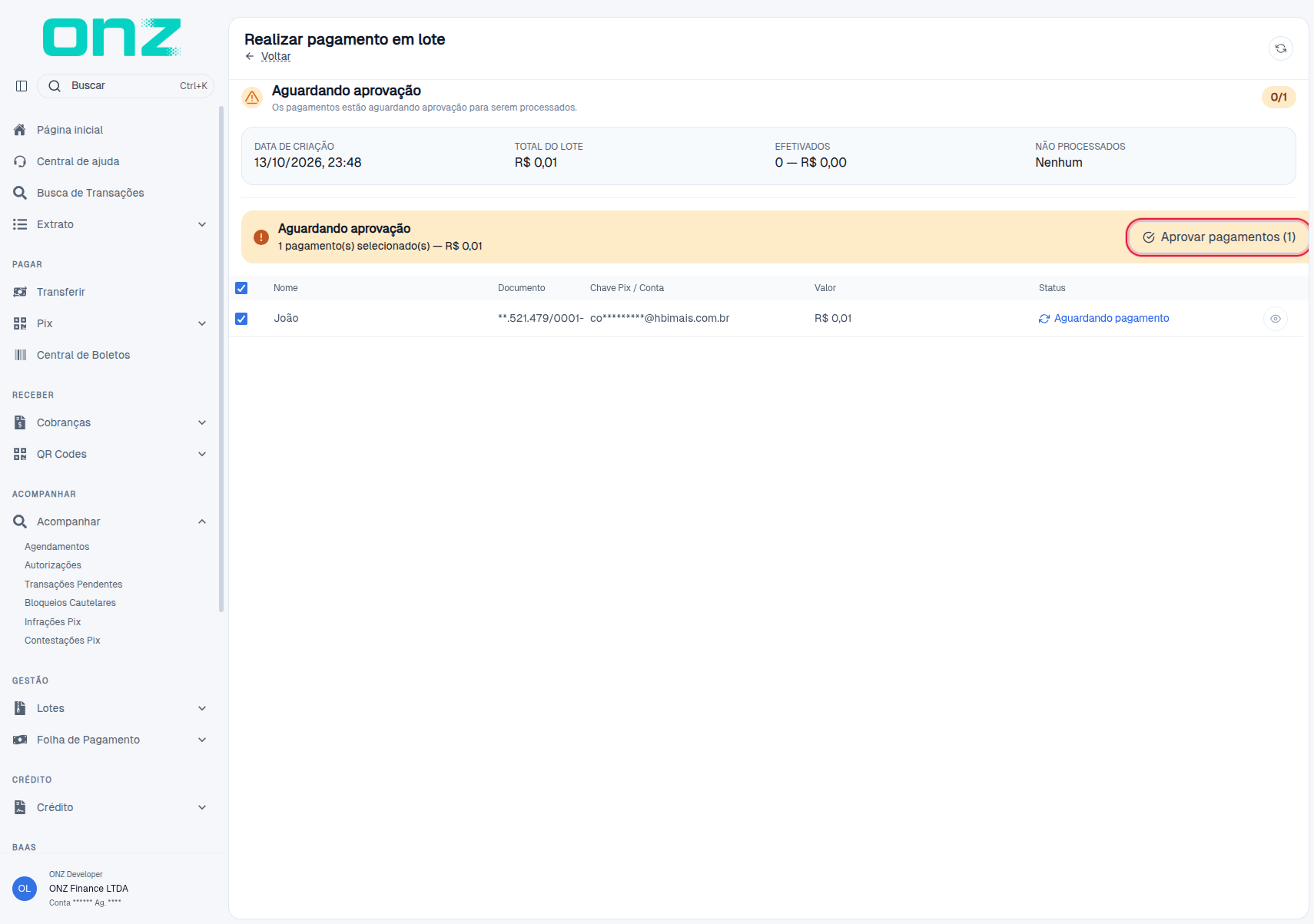Click the Extrato list icon
Viewport: 1314px width, 924px height.
click(x=20, y=224)
